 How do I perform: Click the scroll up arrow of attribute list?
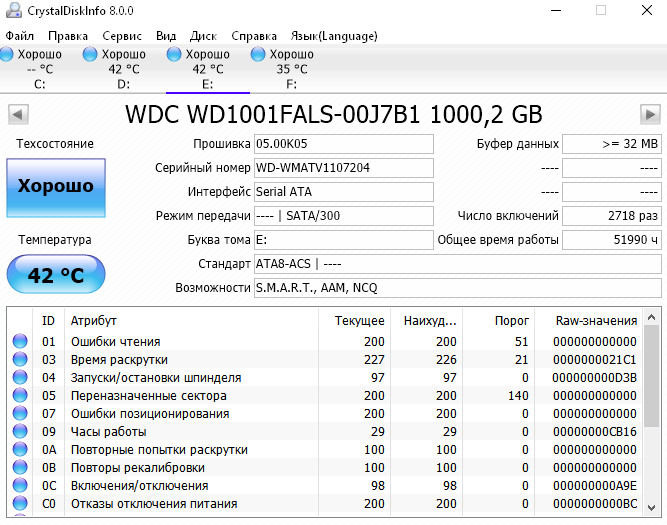coord(651,317)
